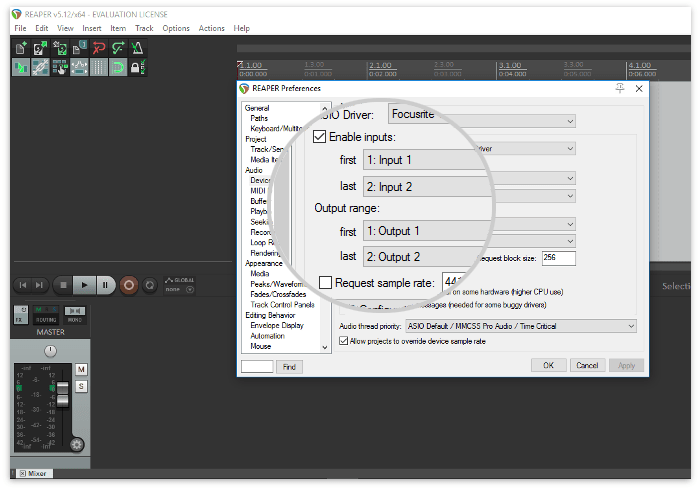The height and width of the screenshot is (491, 700).
Task: Pin the REAPER Preferences window
Action: [620, 88]
